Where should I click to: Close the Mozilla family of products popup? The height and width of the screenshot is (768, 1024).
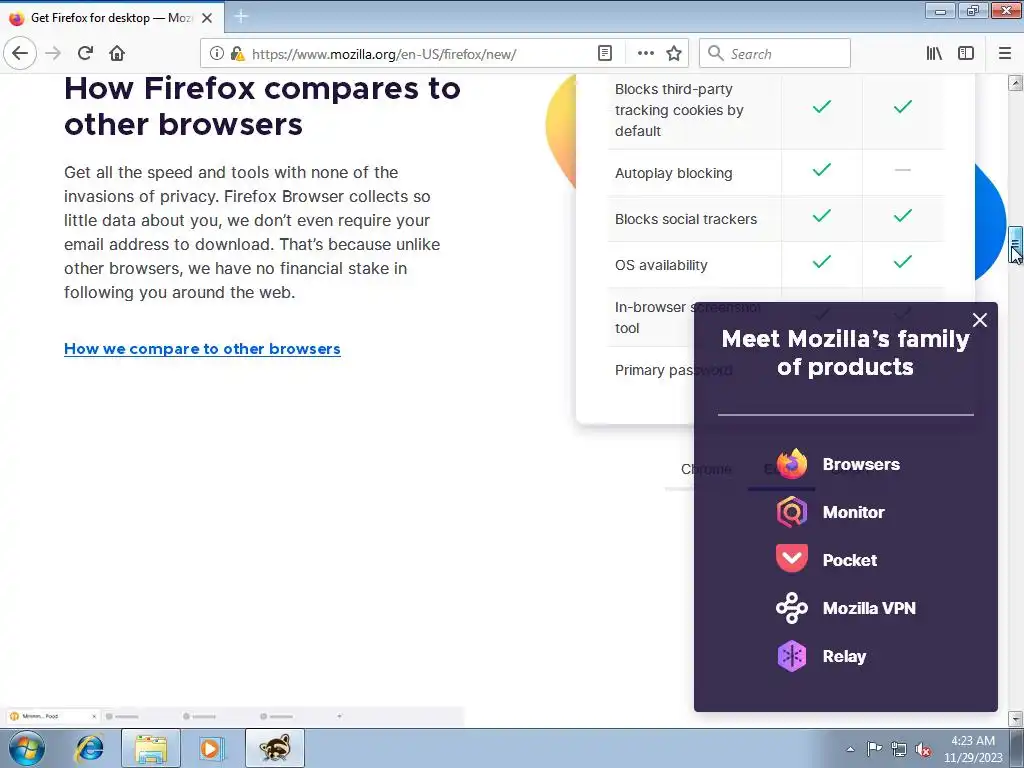pos(980,320)
